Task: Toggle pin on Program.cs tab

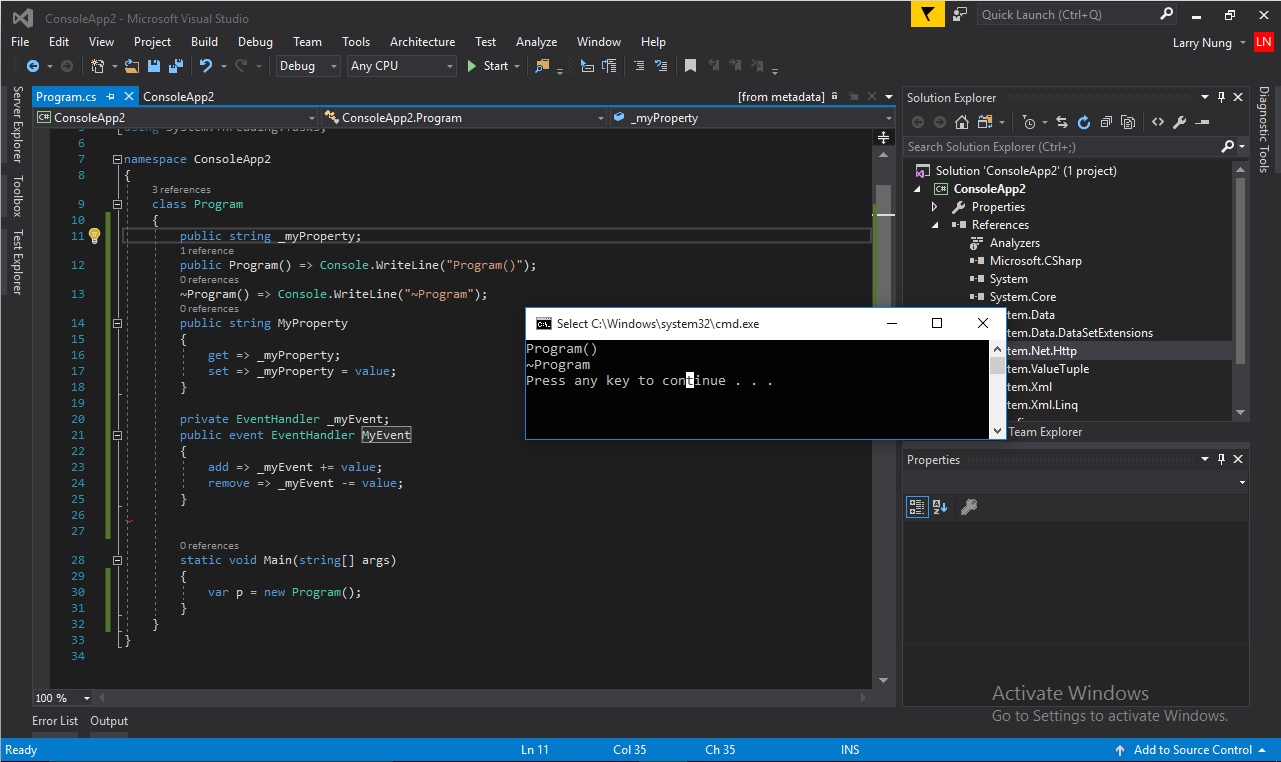Action: pyautogui.click(x=111, y=97)
